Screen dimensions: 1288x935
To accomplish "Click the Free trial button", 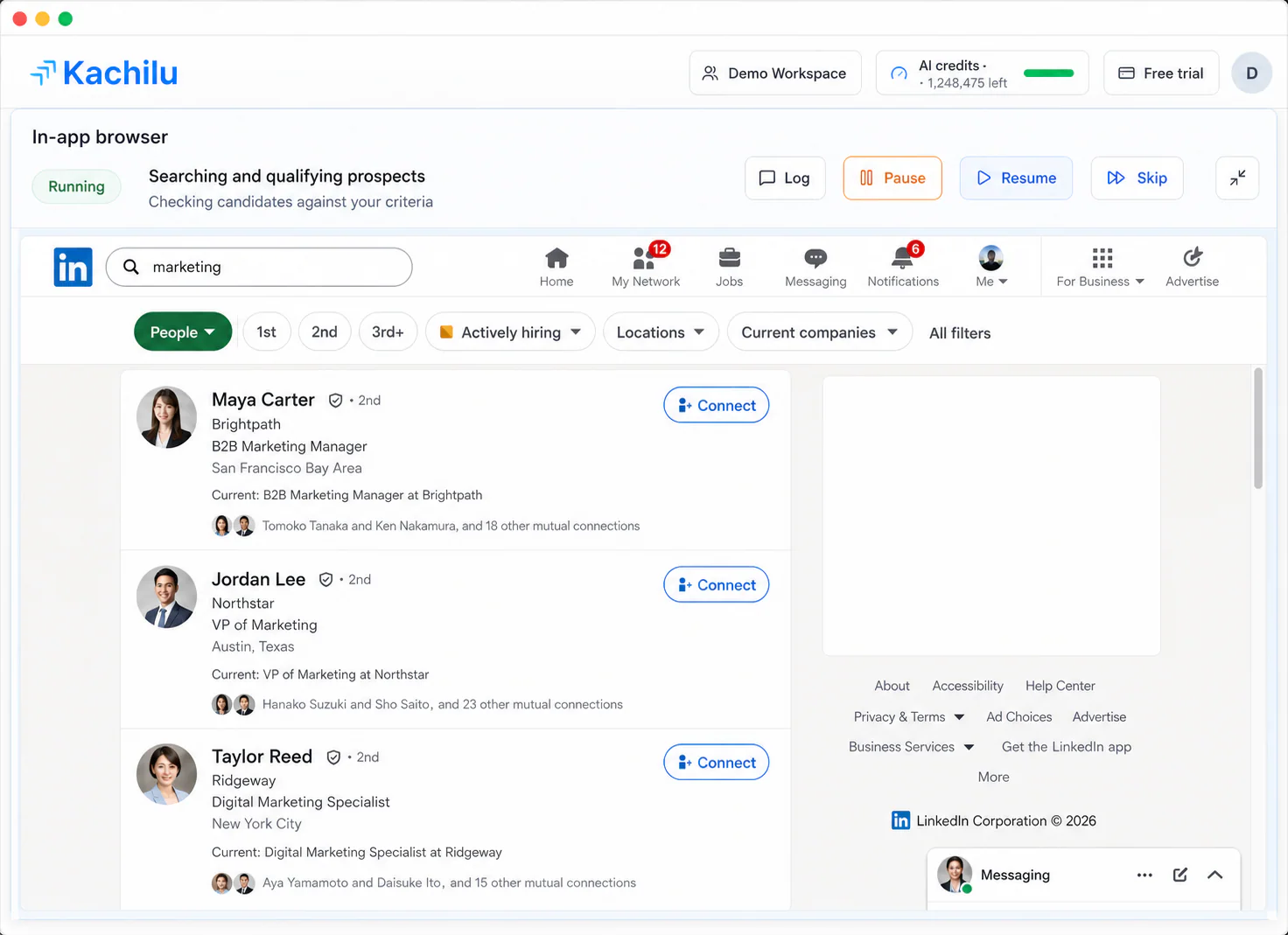I will click(x=1161, y=73).
